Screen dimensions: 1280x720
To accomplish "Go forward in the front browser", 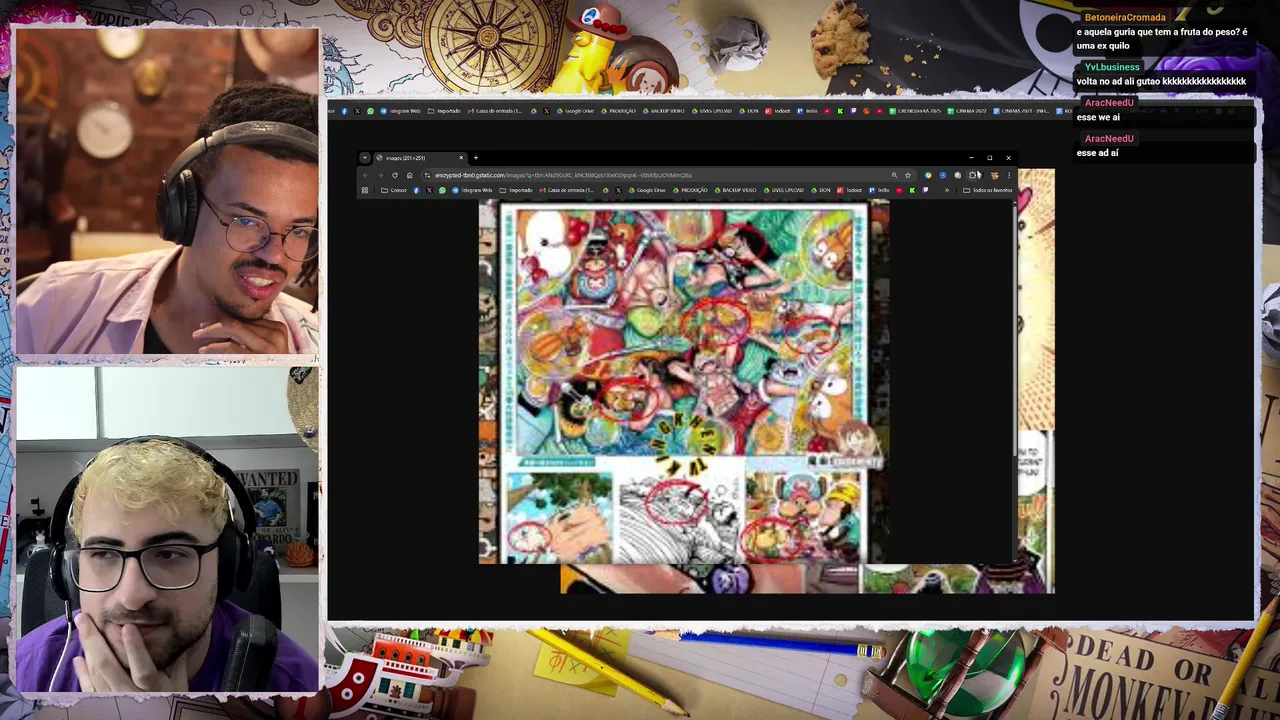I will point(380,175).
